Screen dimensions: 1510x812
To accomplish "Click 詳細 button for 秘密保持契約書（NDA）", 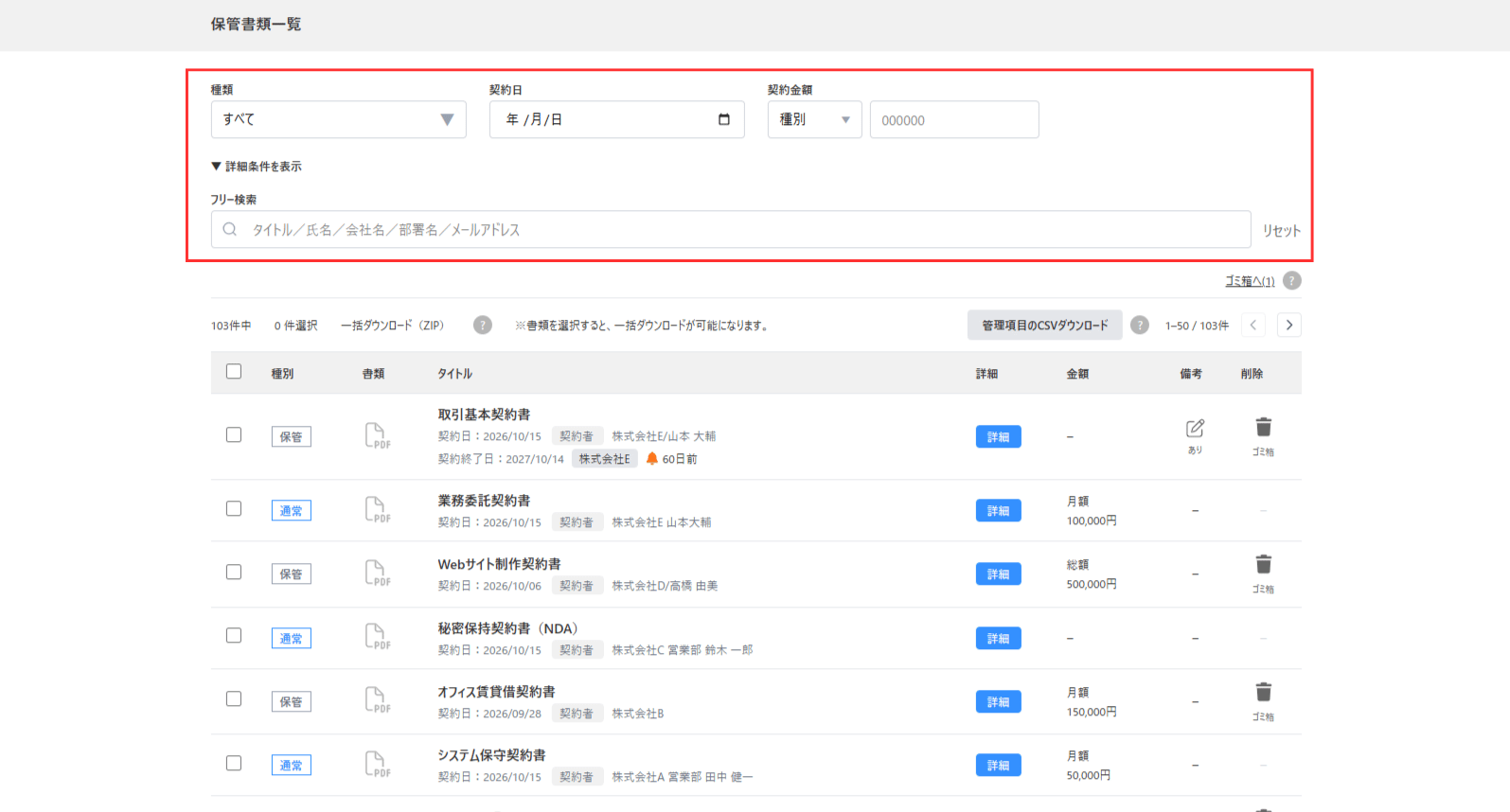I will click(x=998, y=639).
